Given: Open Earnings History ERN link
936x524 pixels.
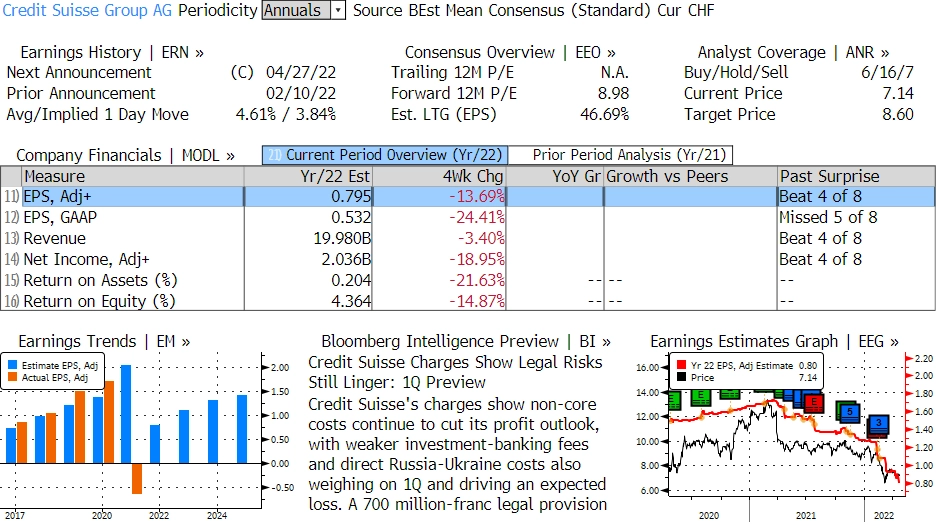Looking at the screenshot, I should tap(112, 53).
